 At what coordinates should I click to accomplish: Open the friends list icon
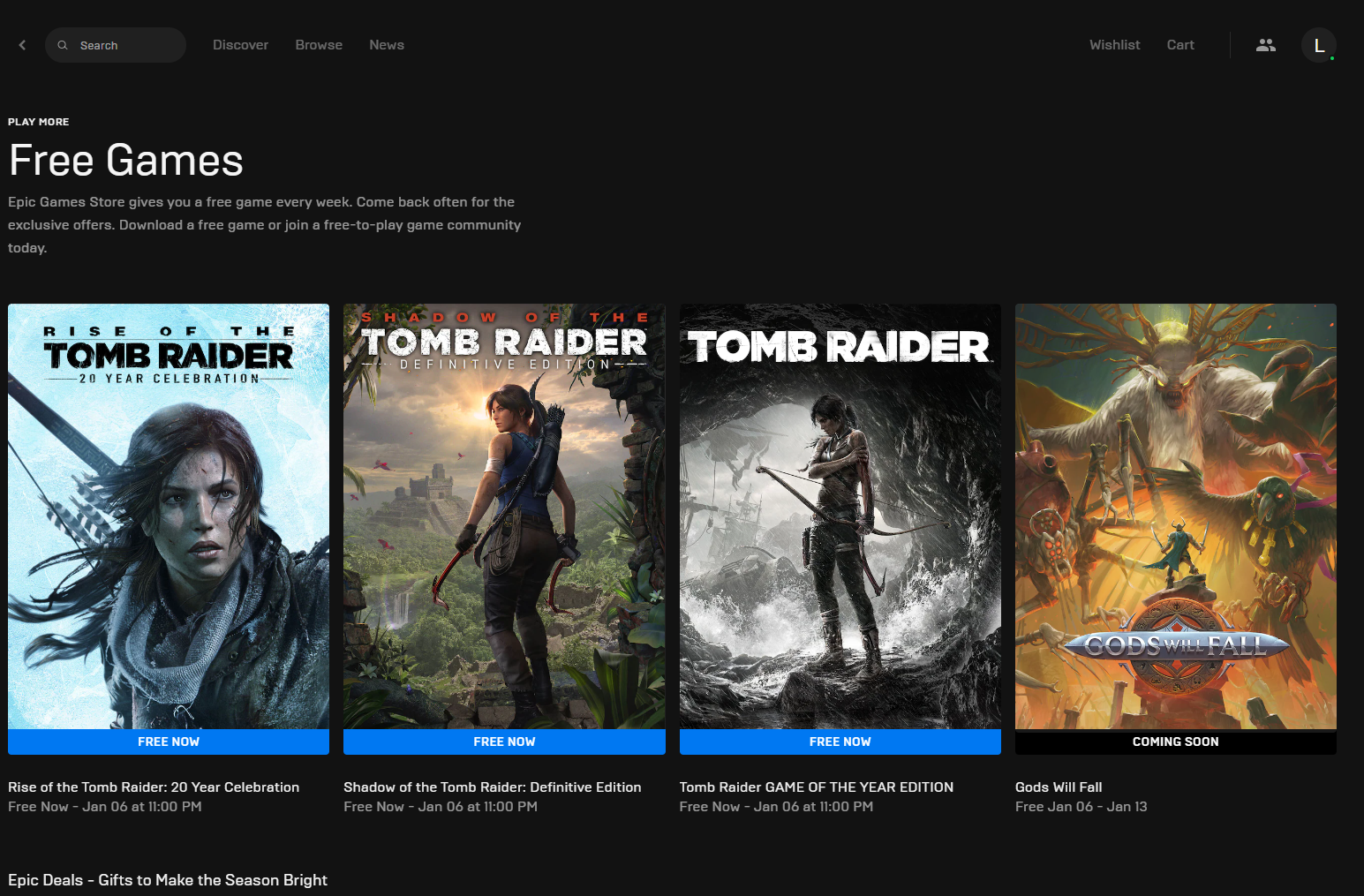pyautogui.click(x=1265, y=45)
